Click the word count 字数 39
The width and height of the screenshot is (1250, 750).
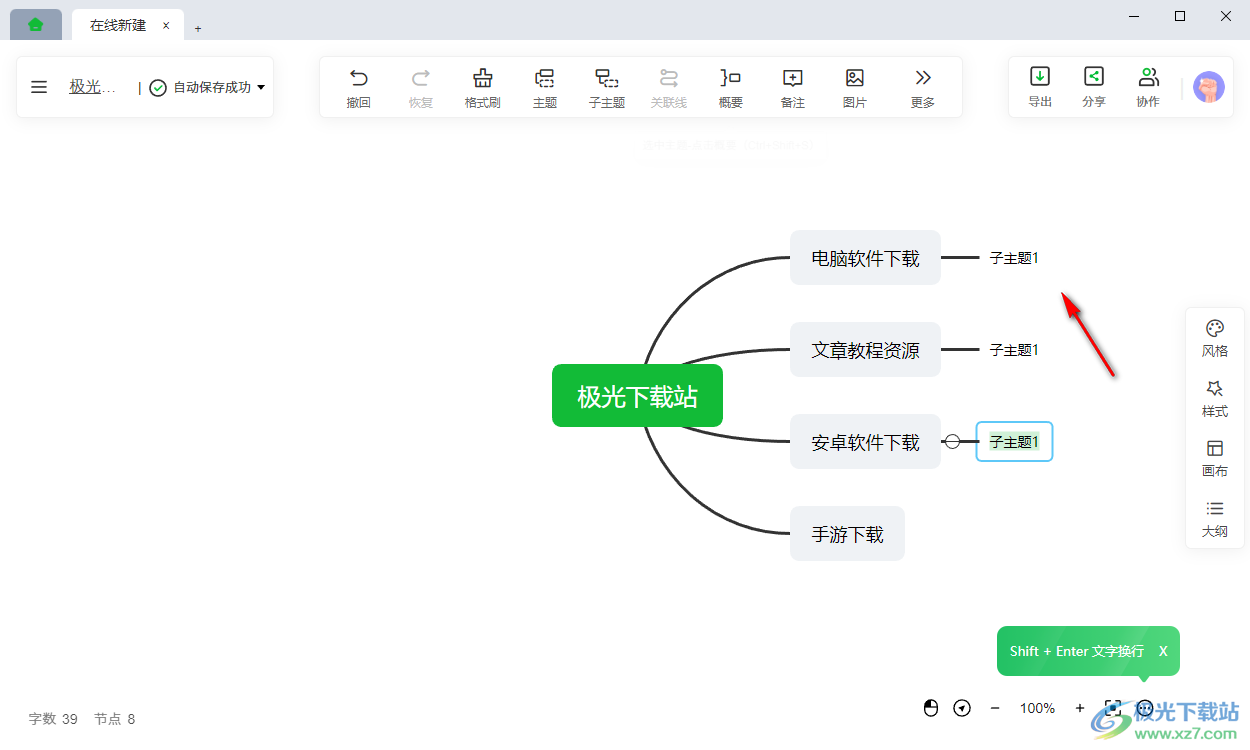[x=53, y=718]
